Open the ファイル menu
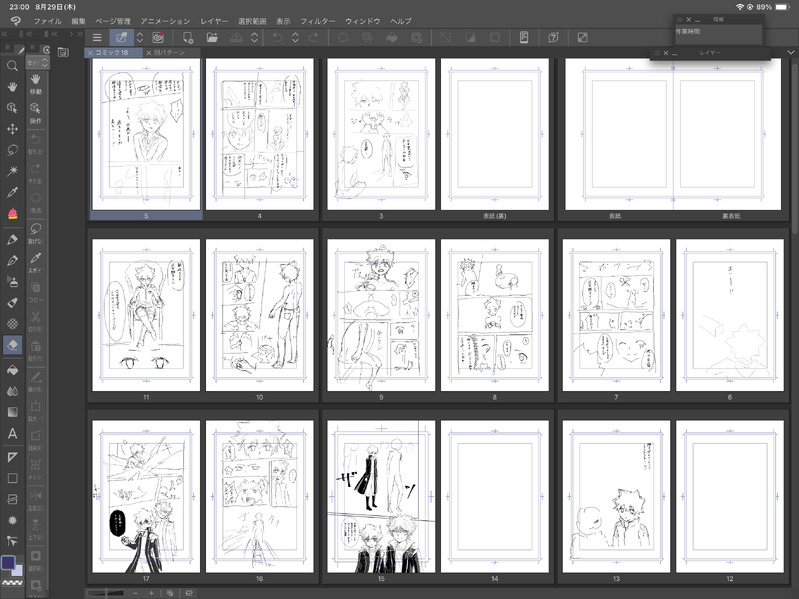 coord(47,21)
